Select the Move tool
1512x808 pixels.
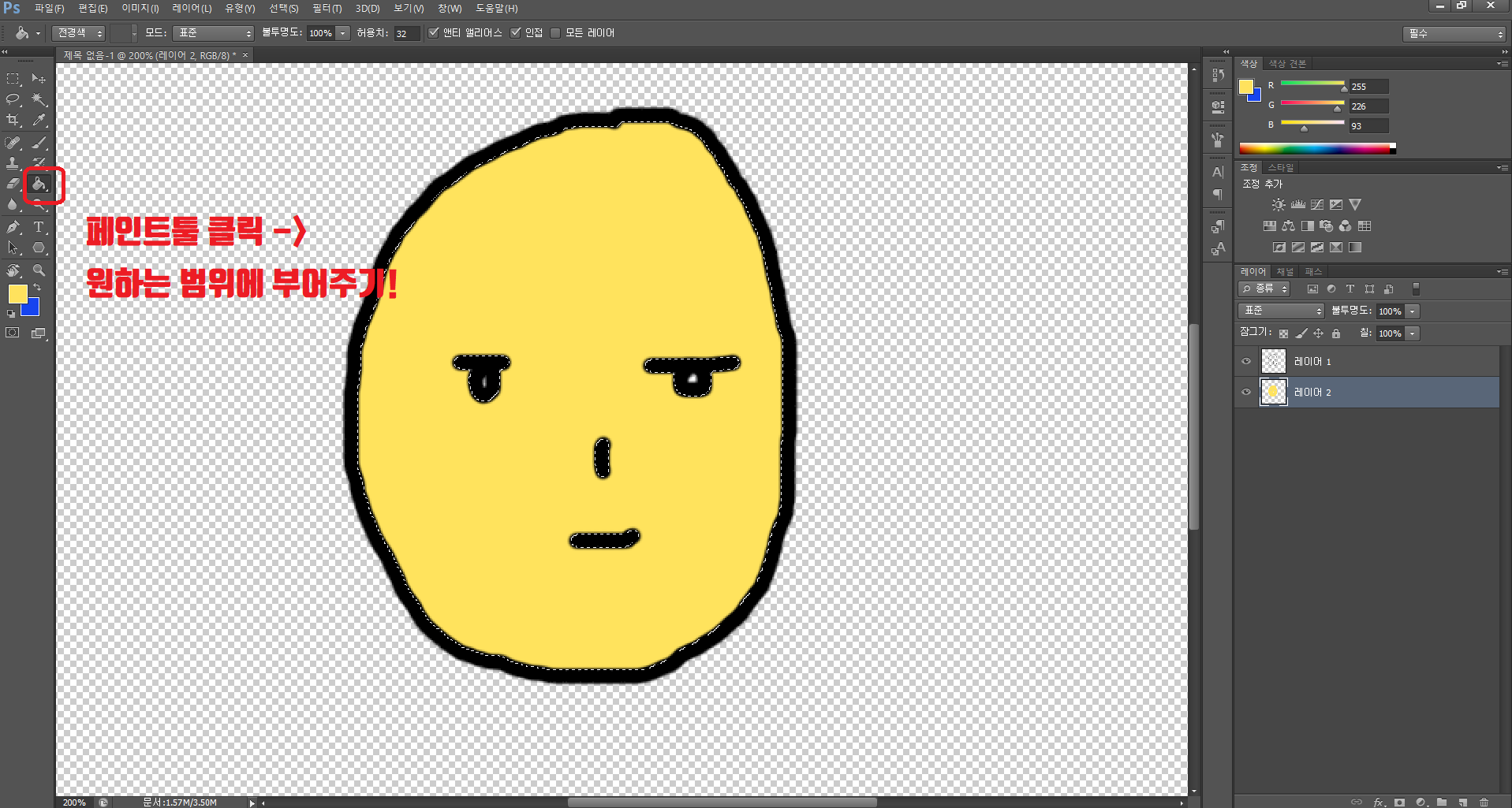[39, 79]
